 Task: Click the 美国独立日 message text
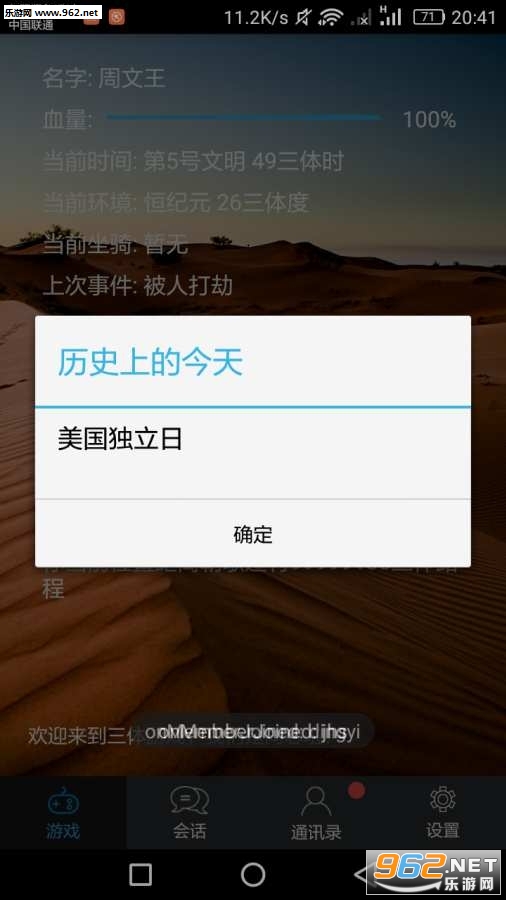(x=120, y=439)
